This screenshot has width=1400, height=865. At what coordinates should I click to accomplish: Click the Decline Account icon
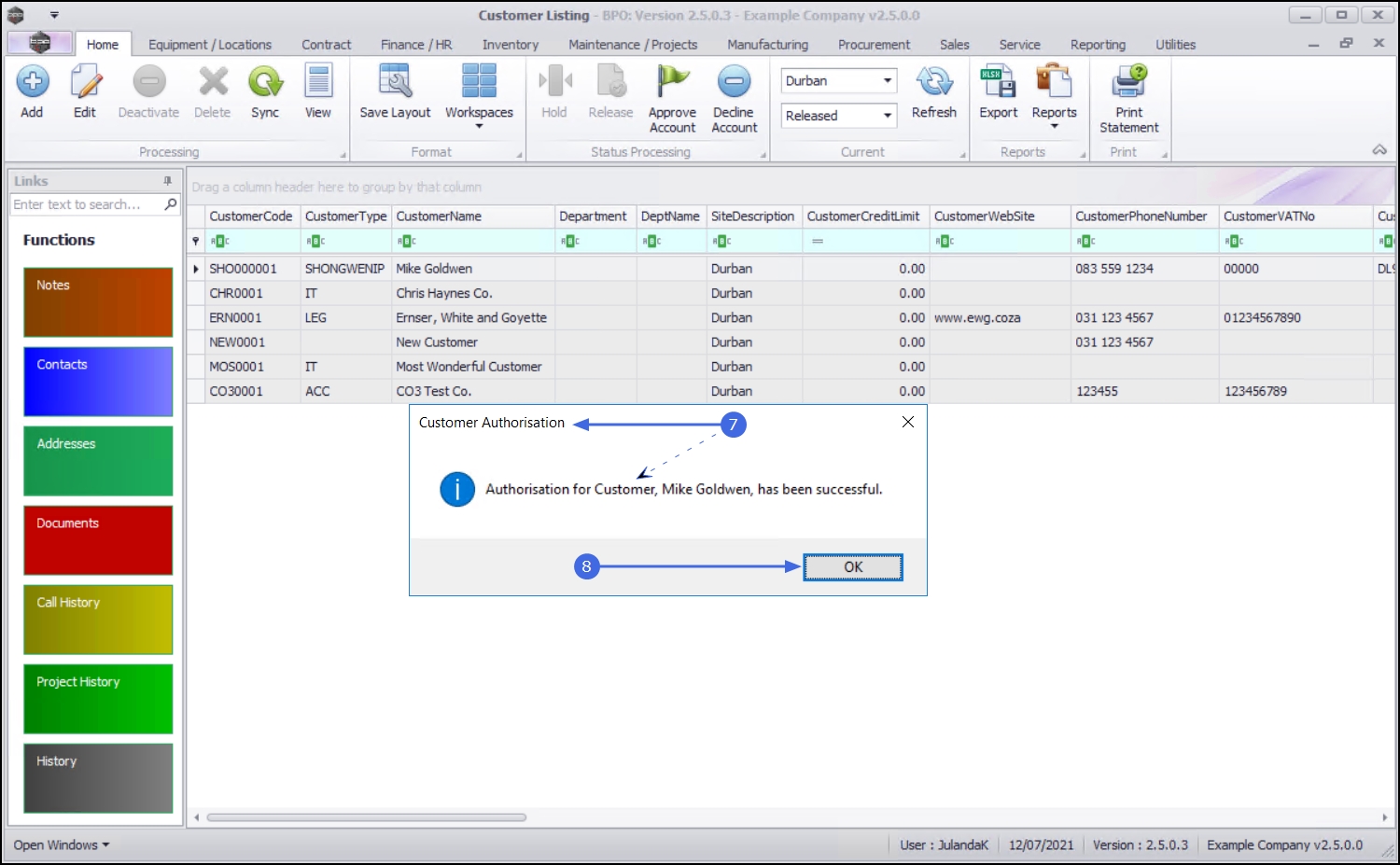(734, 81)
